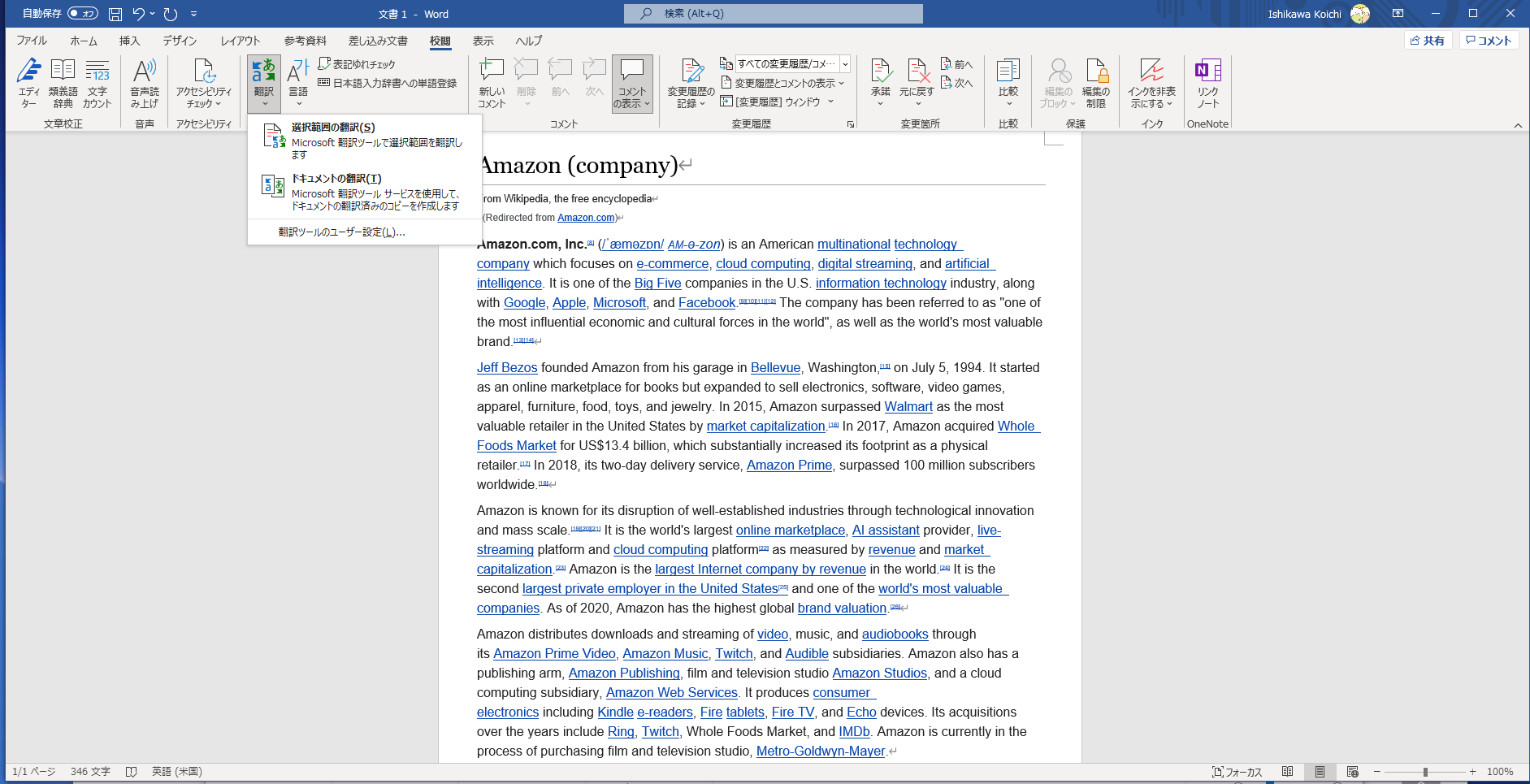
Task: Toggle AutoSave (自動保存) switch
Action: [82, 14]
